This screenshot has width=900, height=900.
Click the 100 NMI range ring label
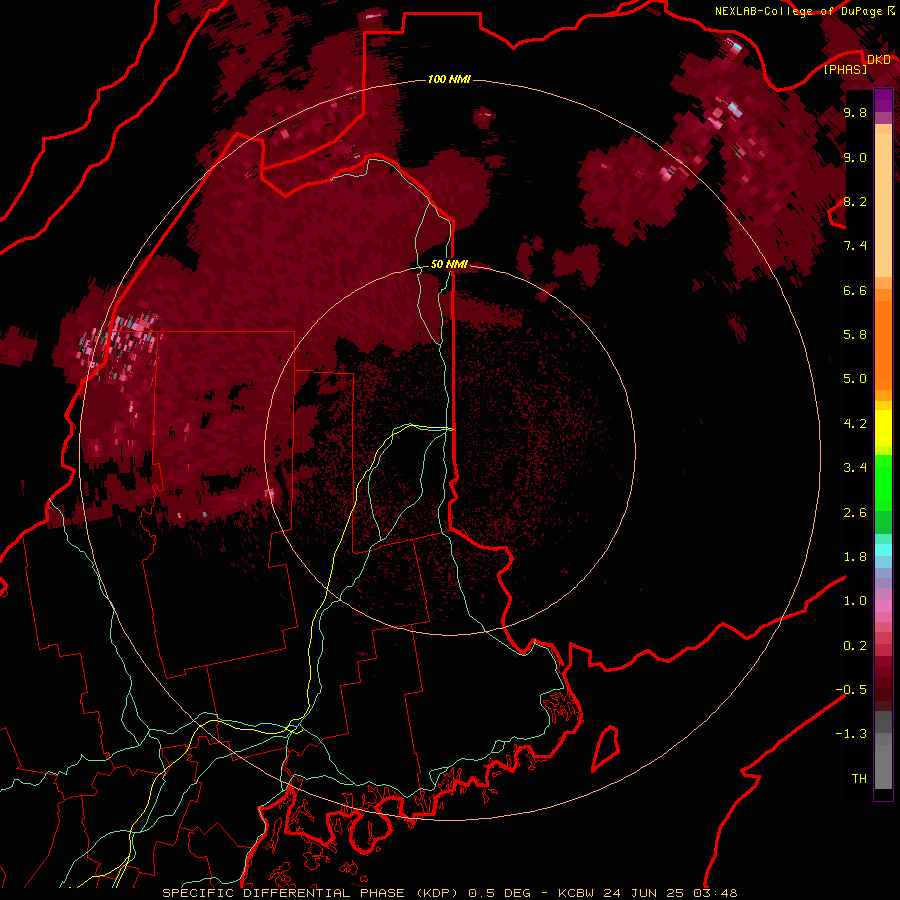tap(449, 79)
